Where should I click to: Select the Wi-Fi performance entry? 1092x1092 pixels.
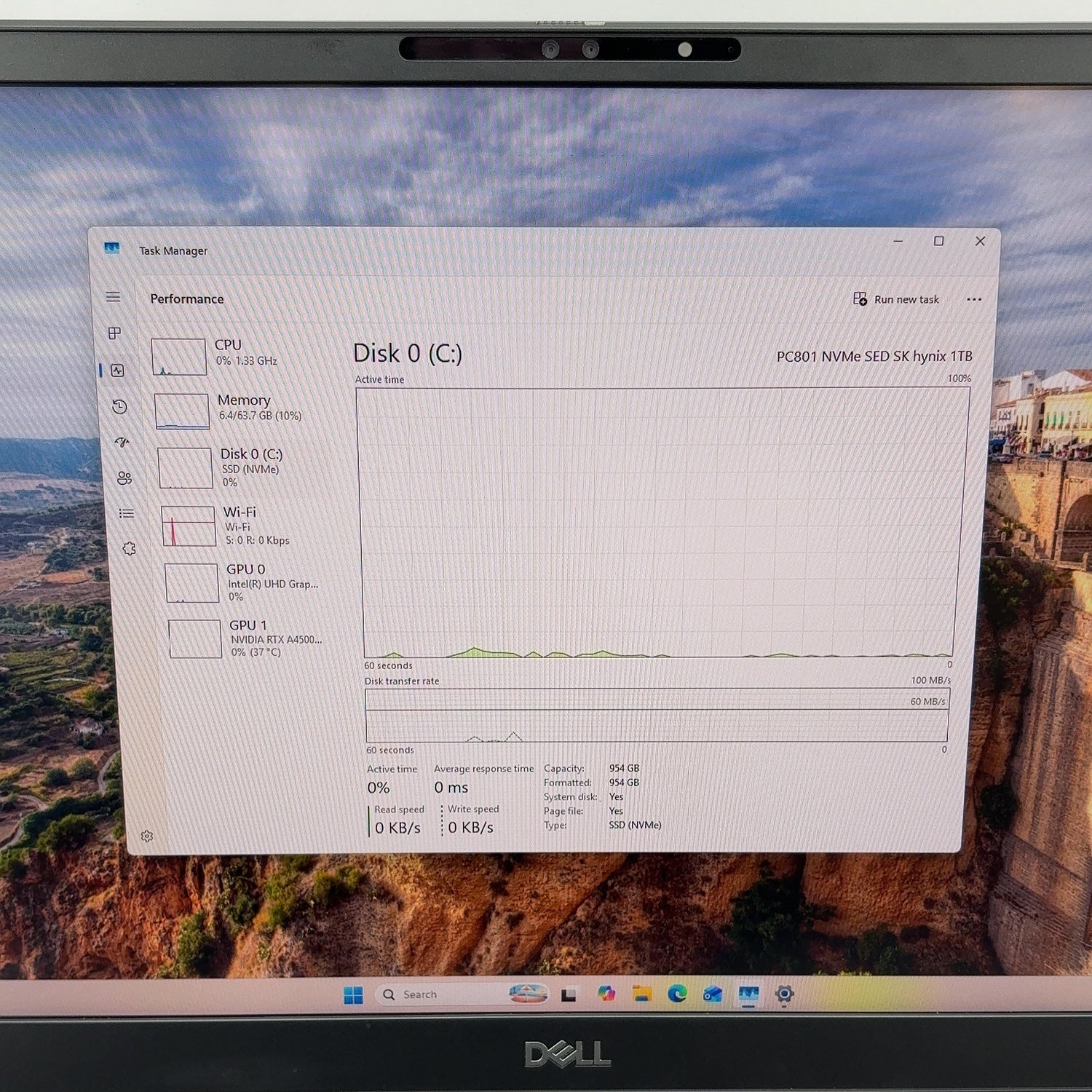245,526
